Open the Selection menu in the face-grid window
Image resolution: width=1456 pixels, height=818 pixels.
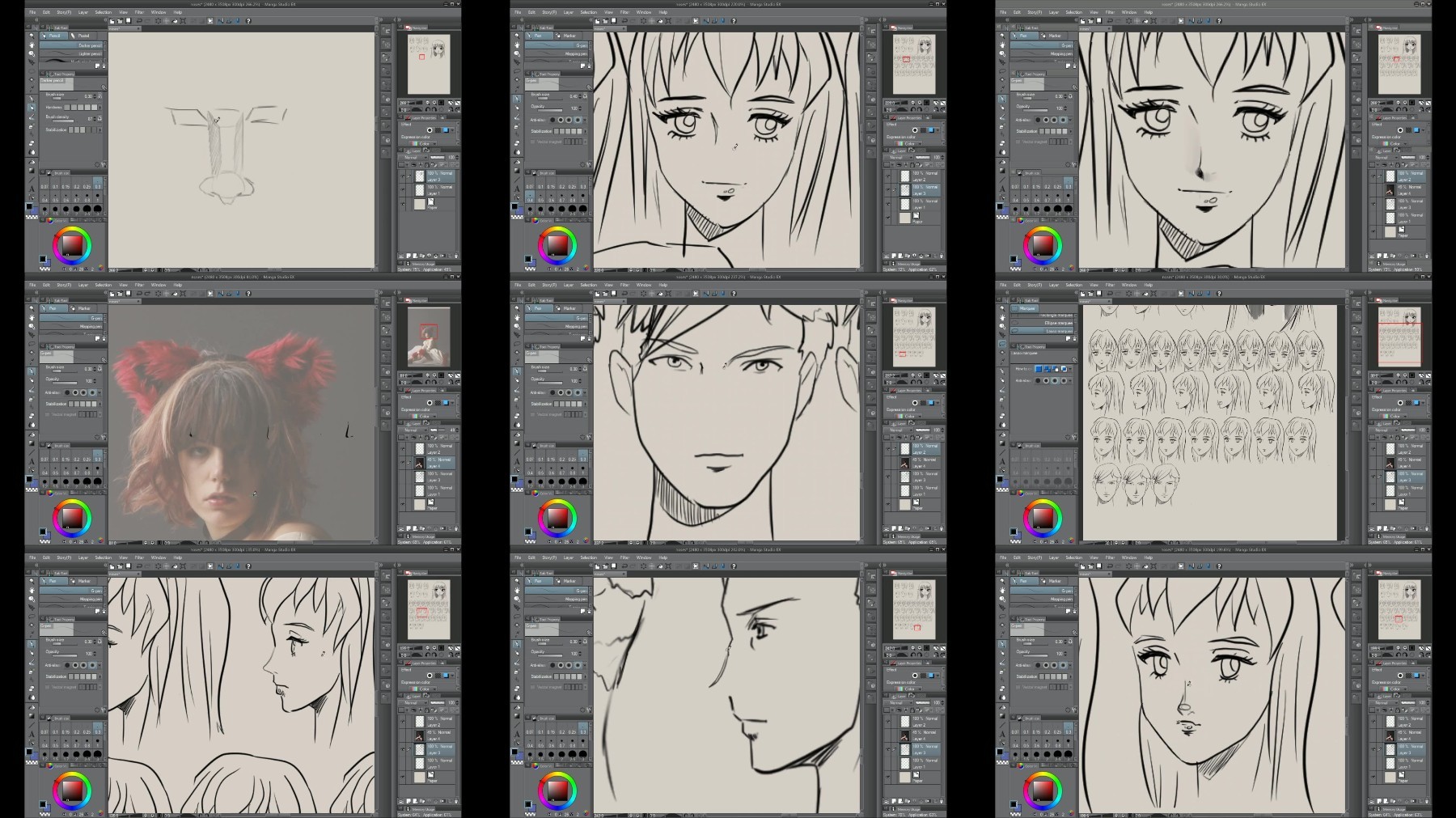[x=1073, y=285]
